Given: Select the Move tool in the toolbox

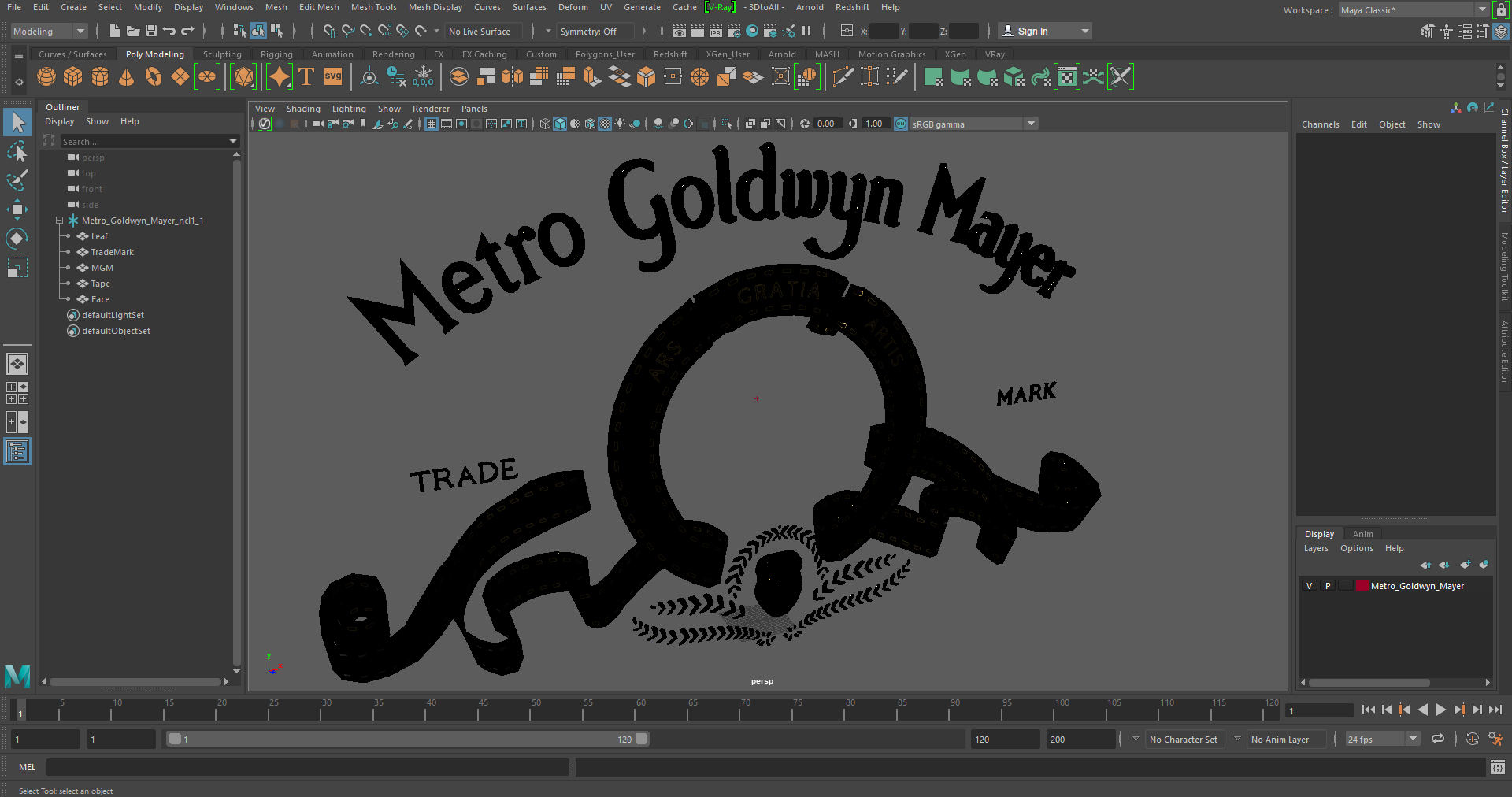Looking at the screenshot, I should (x=17, y=209).
